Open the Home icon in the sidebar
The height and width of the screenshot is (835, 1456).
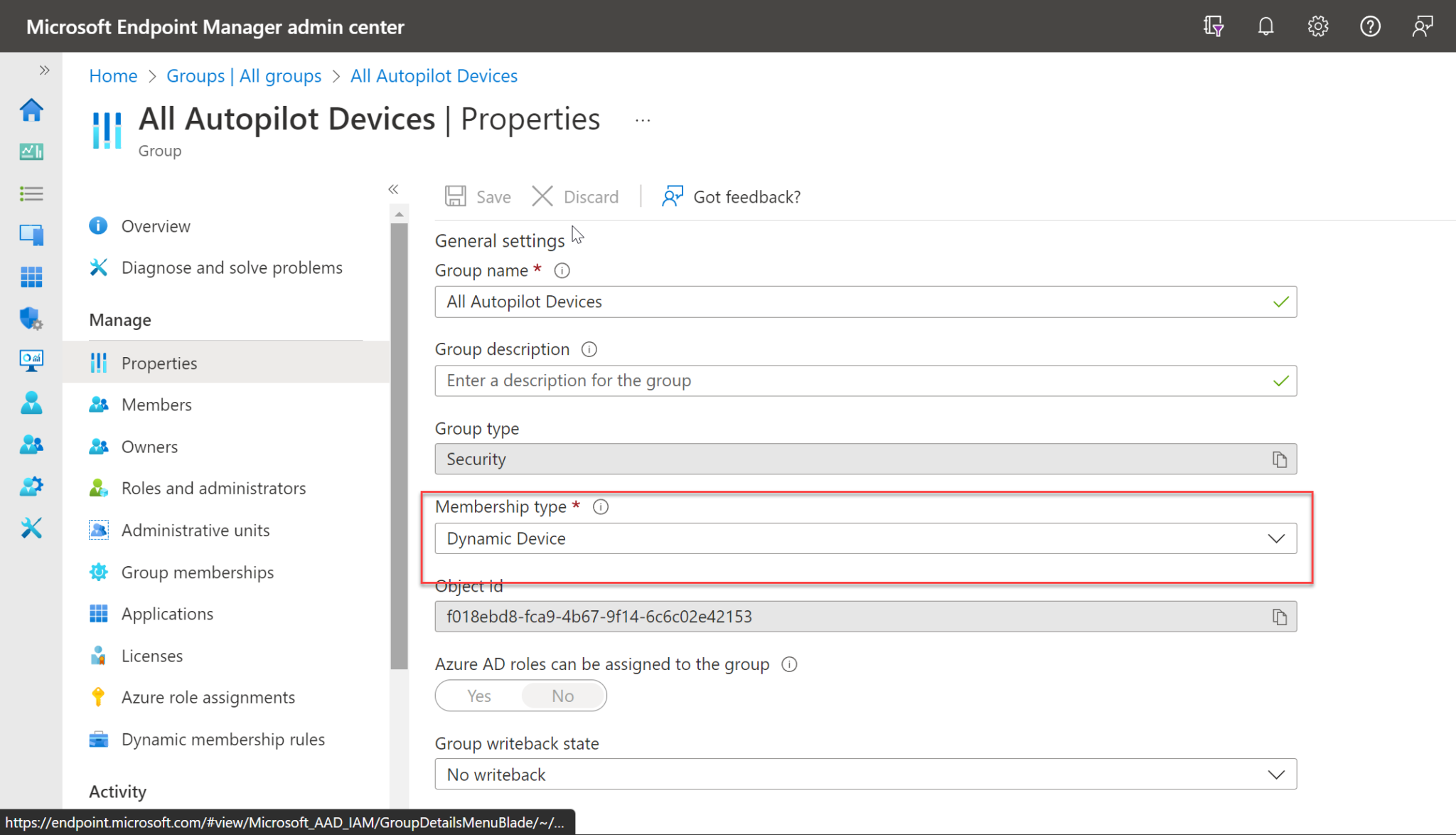pyautogui.click(x=31, y=110)
